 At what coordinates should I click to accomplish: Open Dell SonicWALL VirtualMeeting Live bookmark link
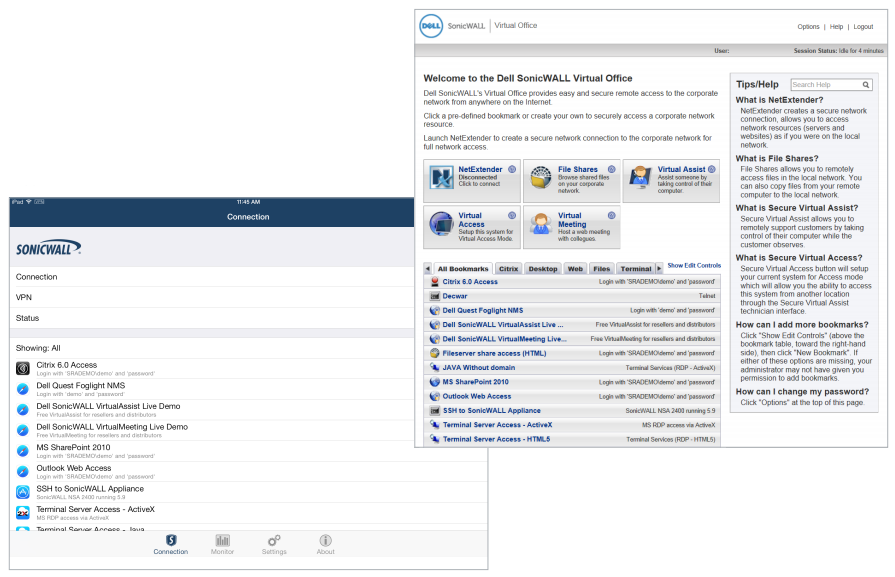tap(505, 339)
